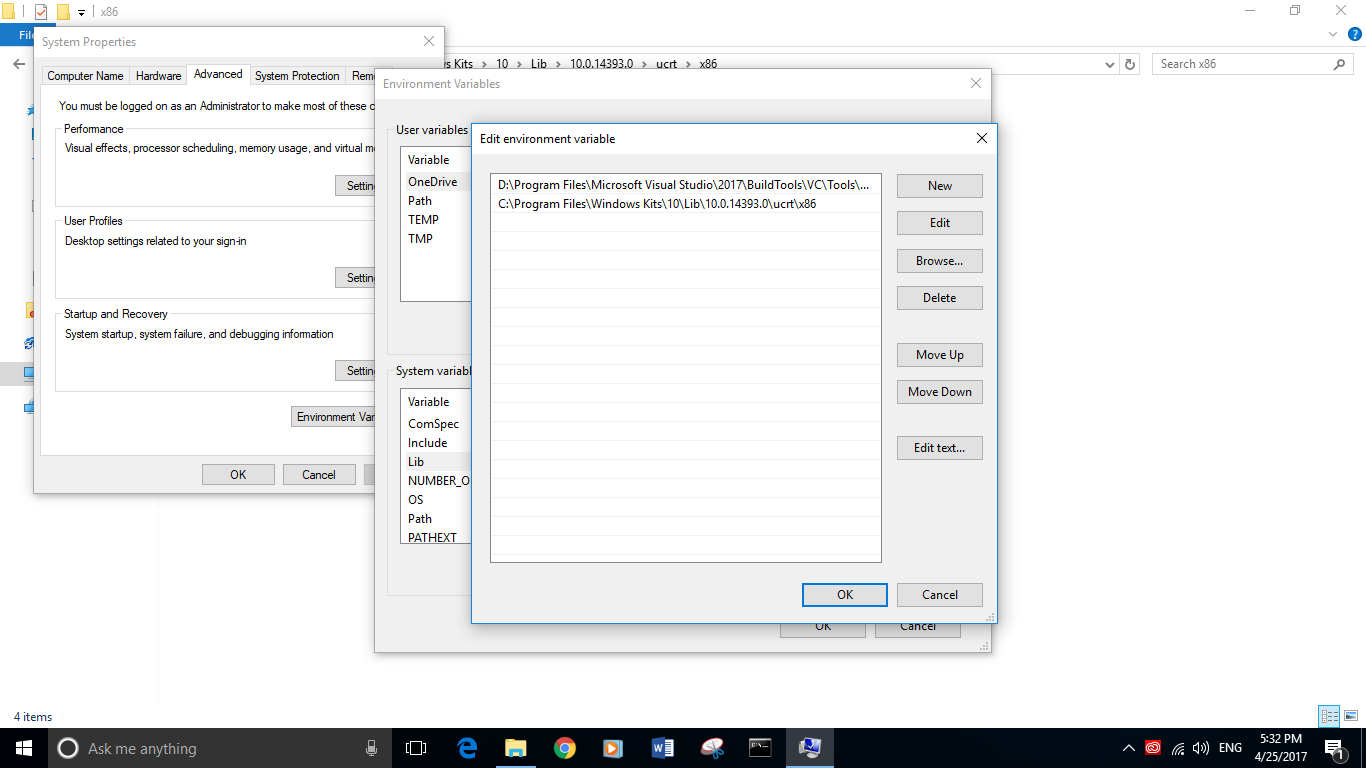1366x768 pixels.
Task: Open Task View from taskbar
Action: tap(416, 748)
